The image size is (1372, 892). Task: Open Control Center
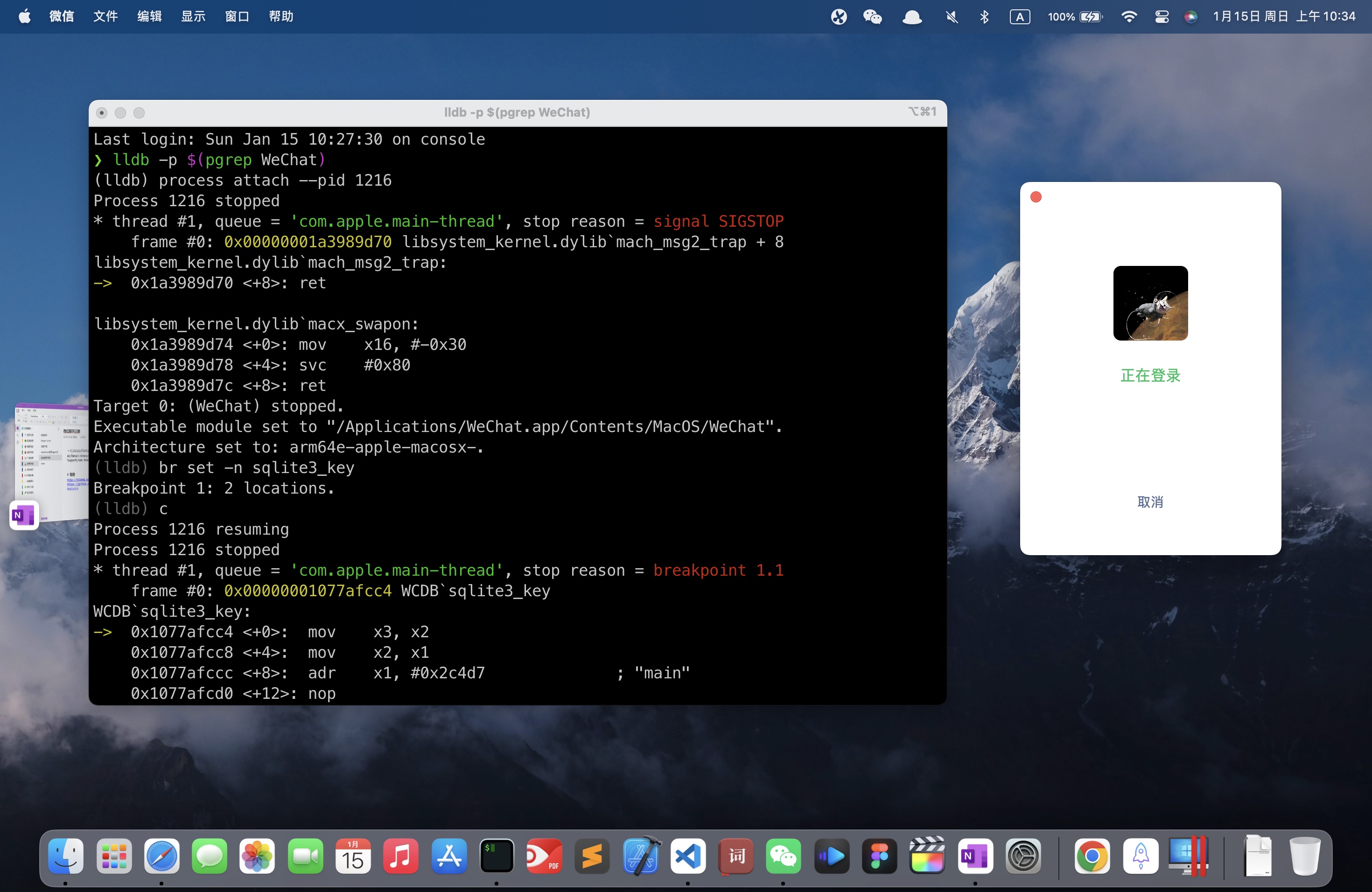[x=1162, y=17]
